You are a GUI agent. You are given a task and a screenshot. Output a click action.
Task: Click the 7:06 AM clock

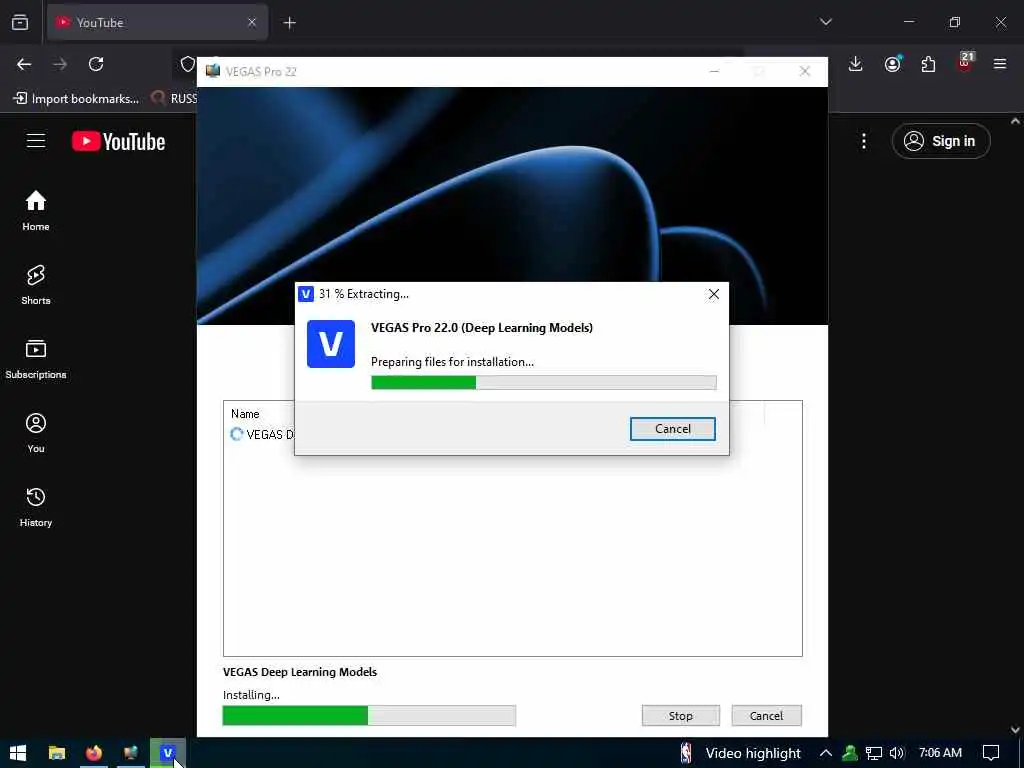click(940, 753)
